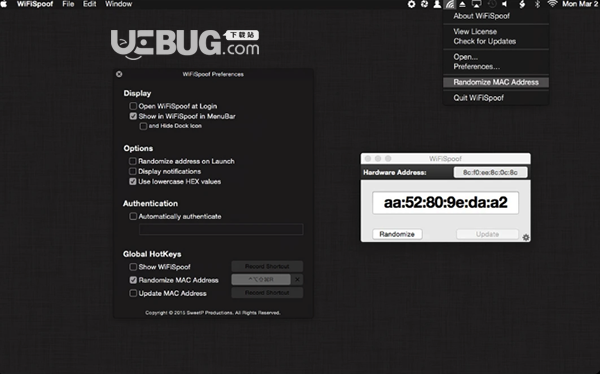Open the WiFiSpoof application menu
The height and width of the screenshot is (374, 600).
point(35,4)
